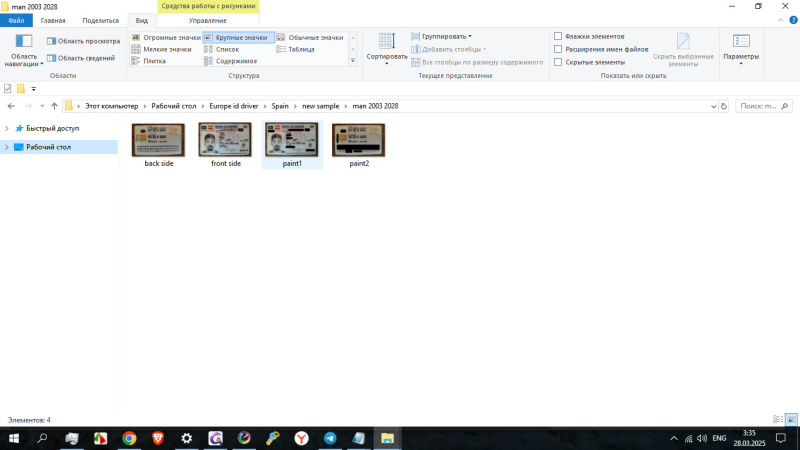This screenshot has height=450, width=800.
Task: Open the Главная ribbon tab
Action: click(x=53, y=20)
